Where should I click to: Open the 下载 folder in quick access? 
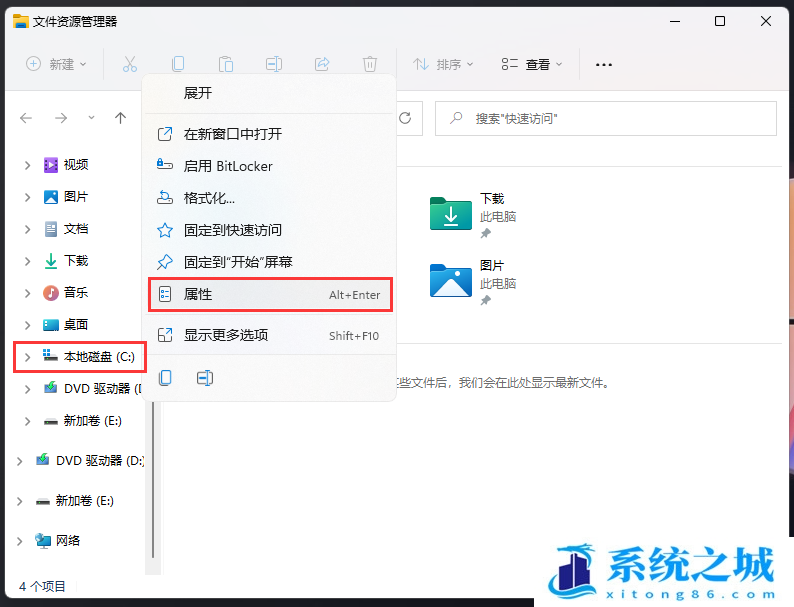pos(473,215)
